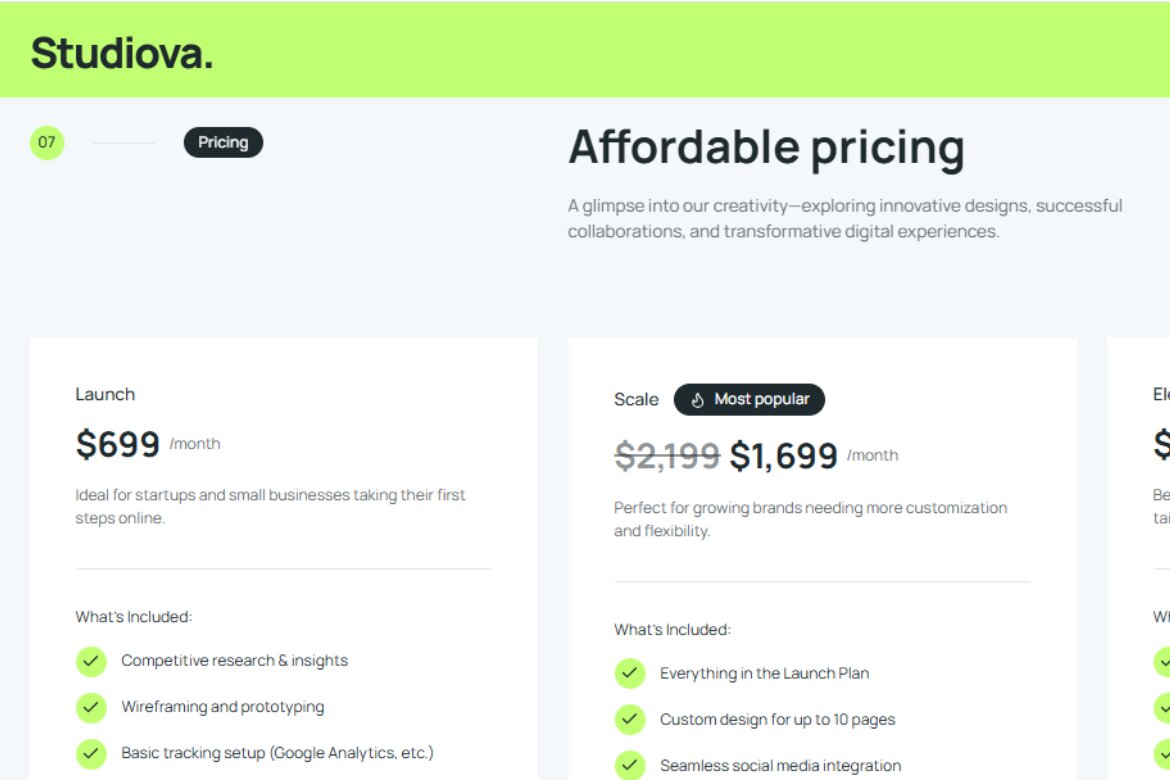Click the checkmark beside Competitive research & insights
This screenshot has height=780, width=1170.
pos(91,661)
